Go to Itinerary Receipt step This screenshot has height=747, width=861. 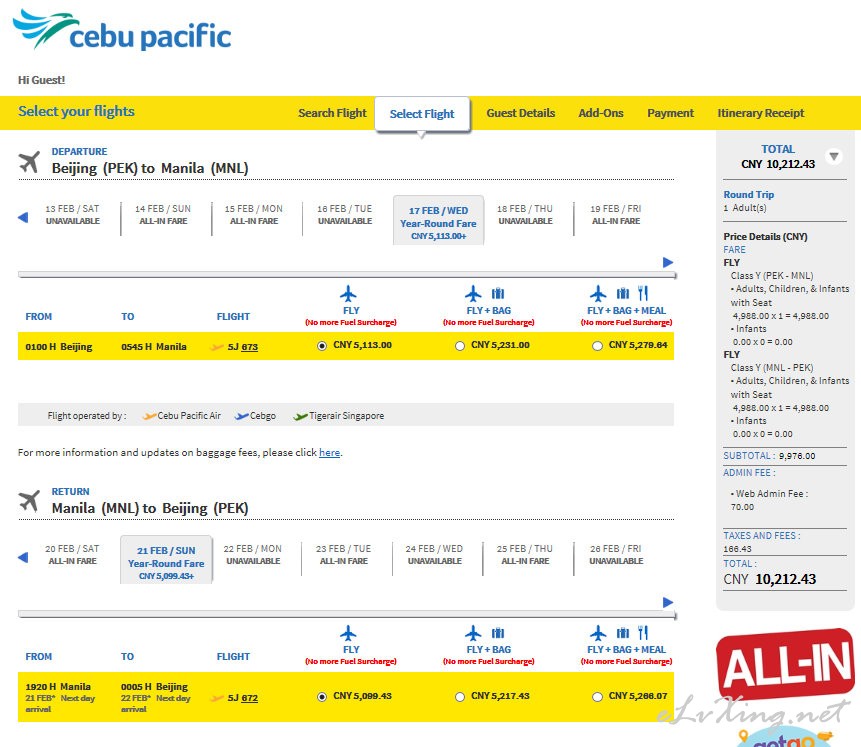761,113
